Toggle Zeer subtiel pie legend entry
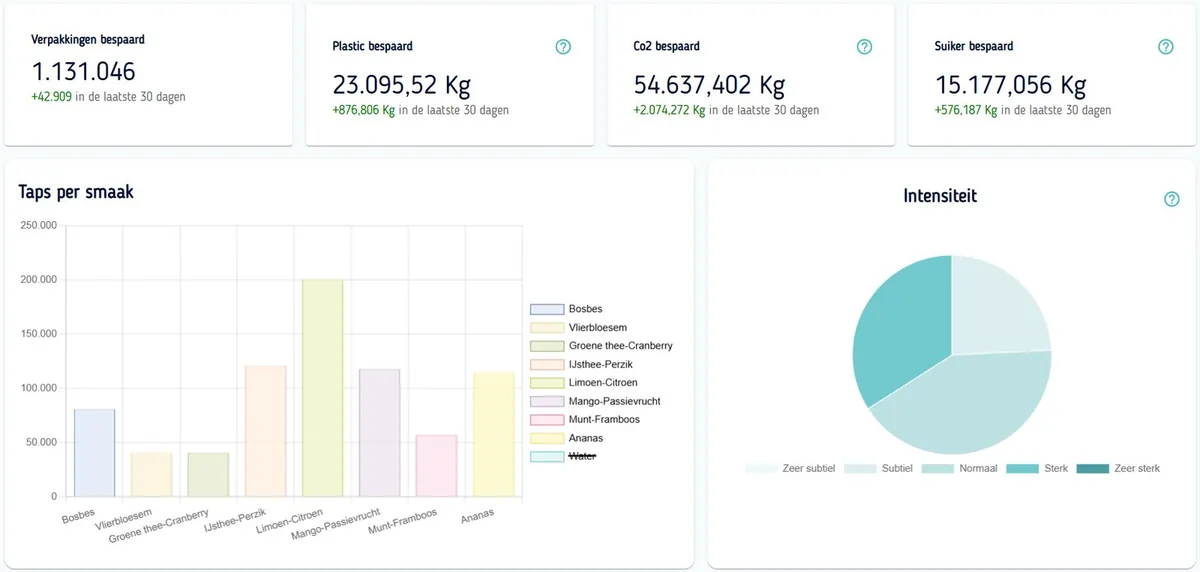Screen dimensions: 1200x572 790,468
